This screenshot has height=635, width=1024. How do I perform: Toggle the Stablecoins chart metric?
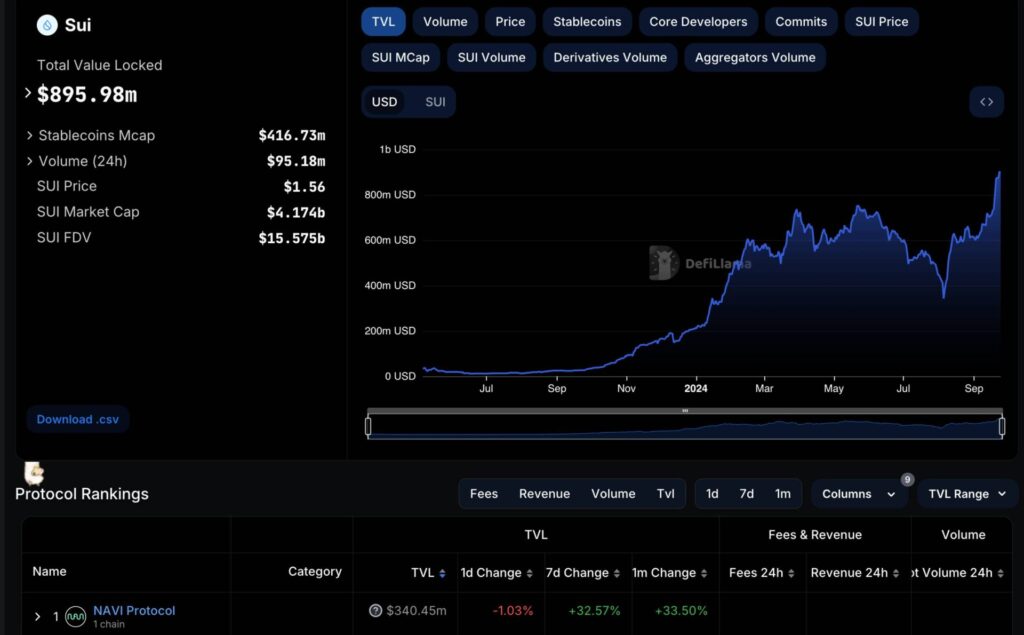[x=587, y=22]
